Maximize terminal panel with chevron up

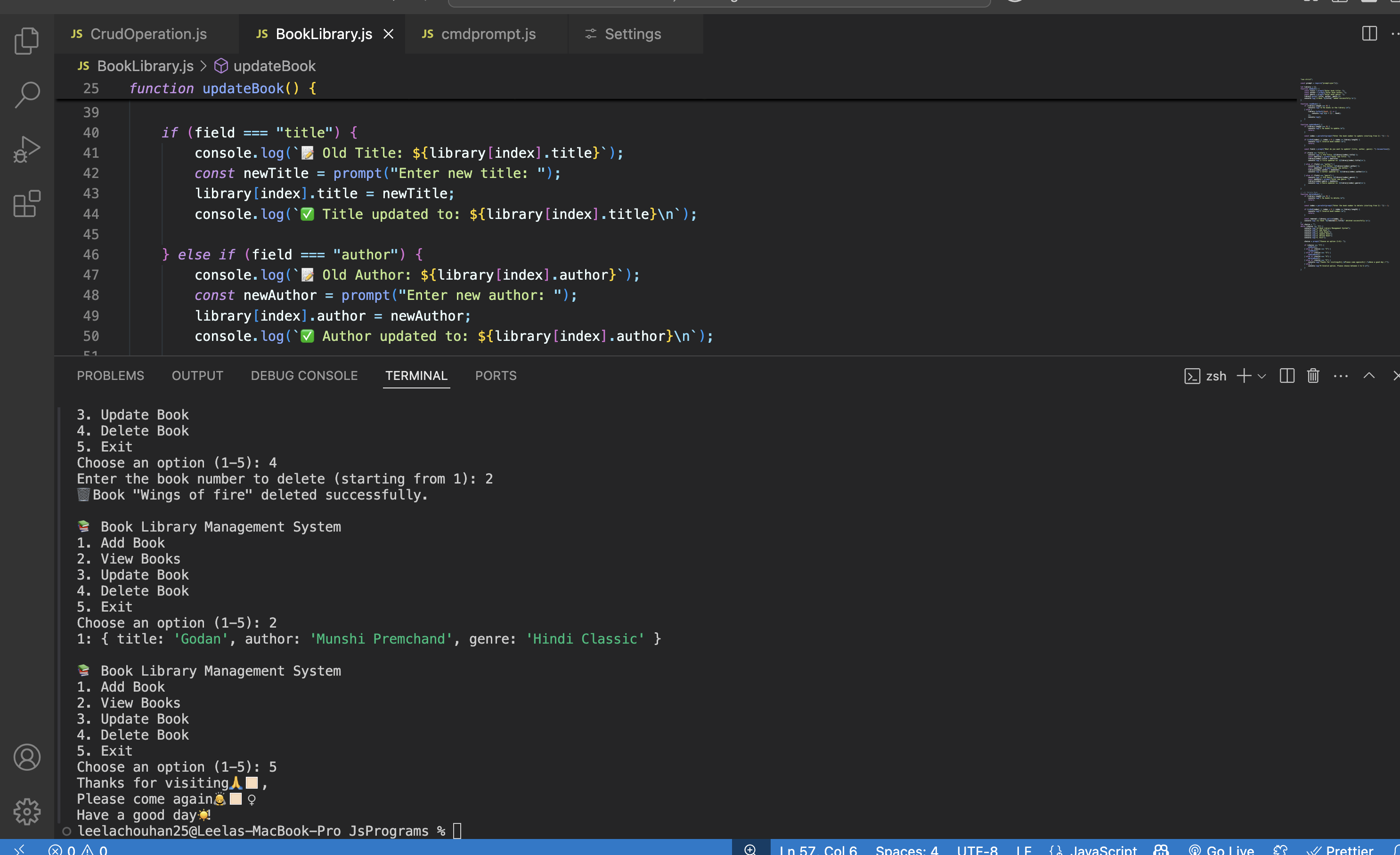pyautogui.click(x=1369, y=376)
